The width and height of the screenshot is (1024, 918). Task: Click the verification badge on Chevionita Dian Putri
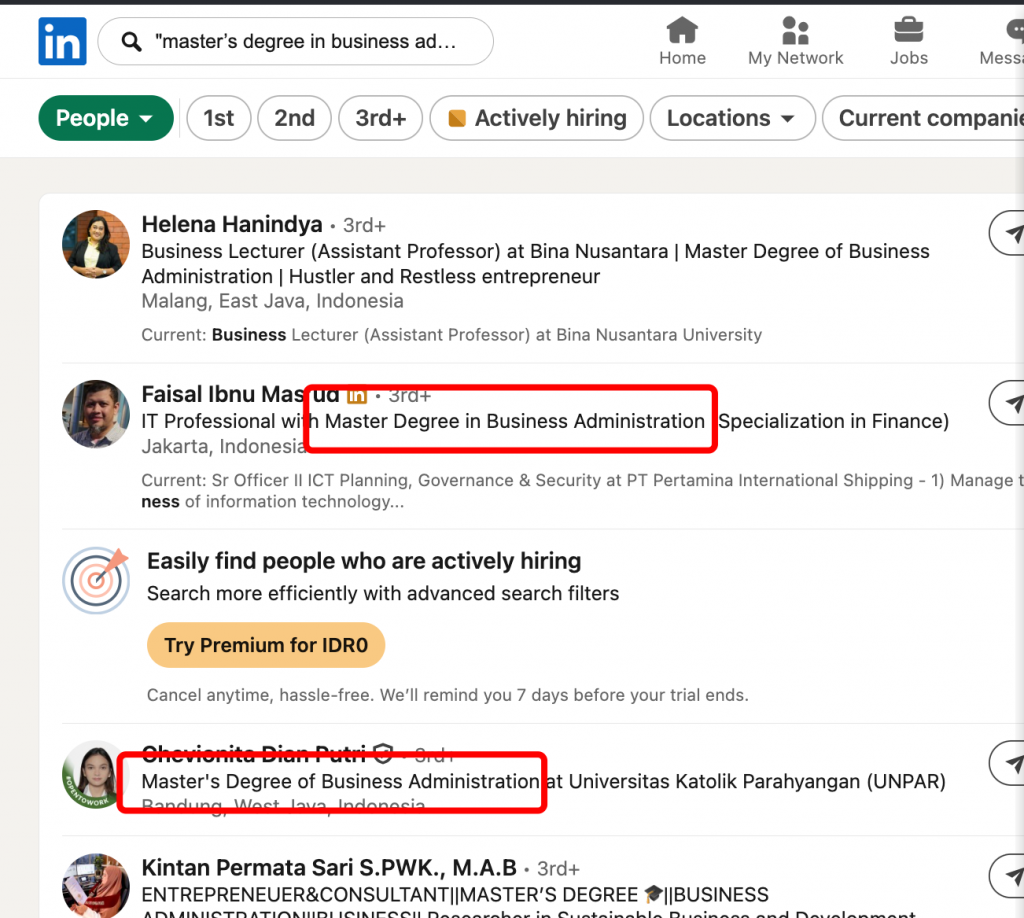(383, 755)
